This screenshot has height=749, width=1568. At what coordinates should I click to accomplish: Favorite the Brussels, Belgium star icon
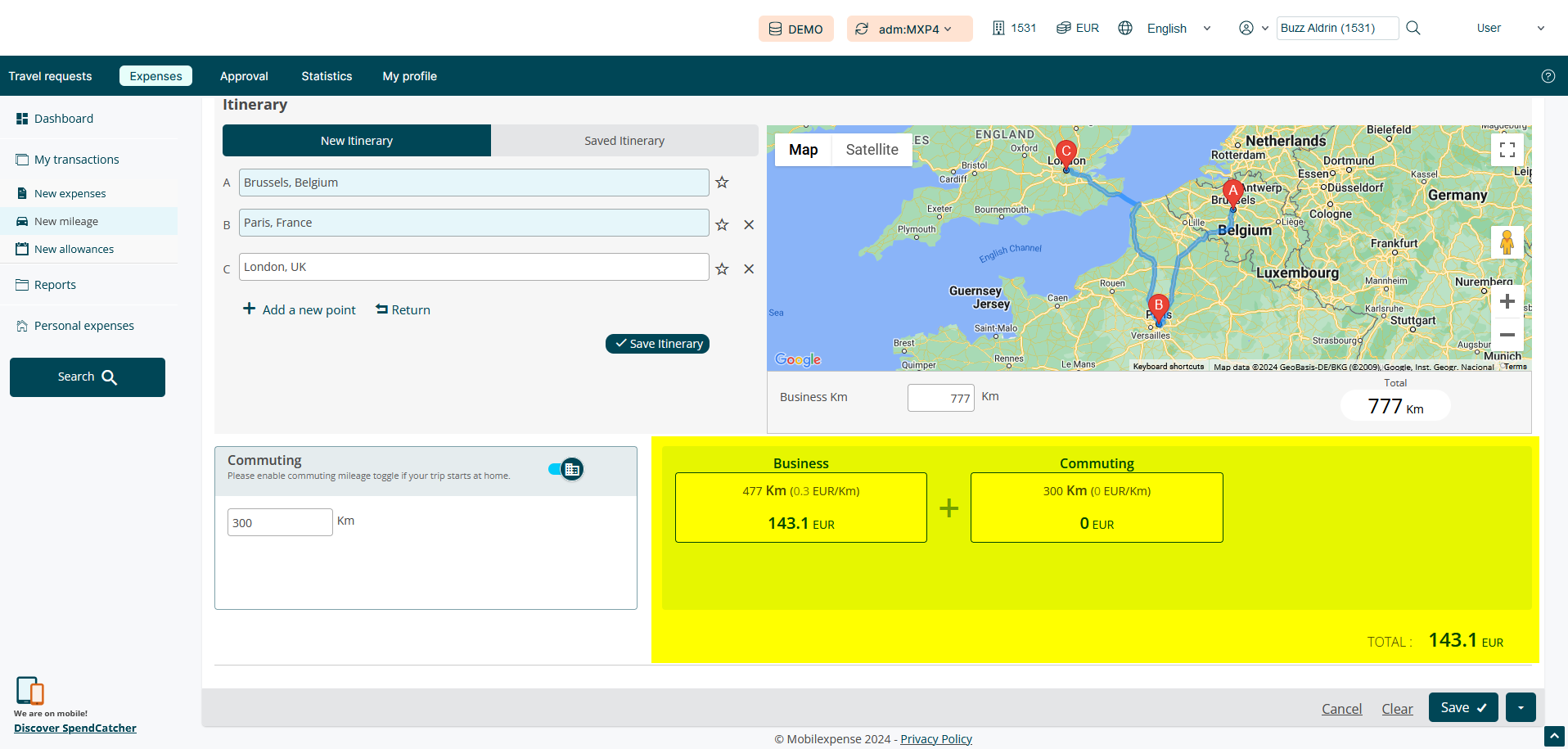pyautogui.click(x=722, y=183)
